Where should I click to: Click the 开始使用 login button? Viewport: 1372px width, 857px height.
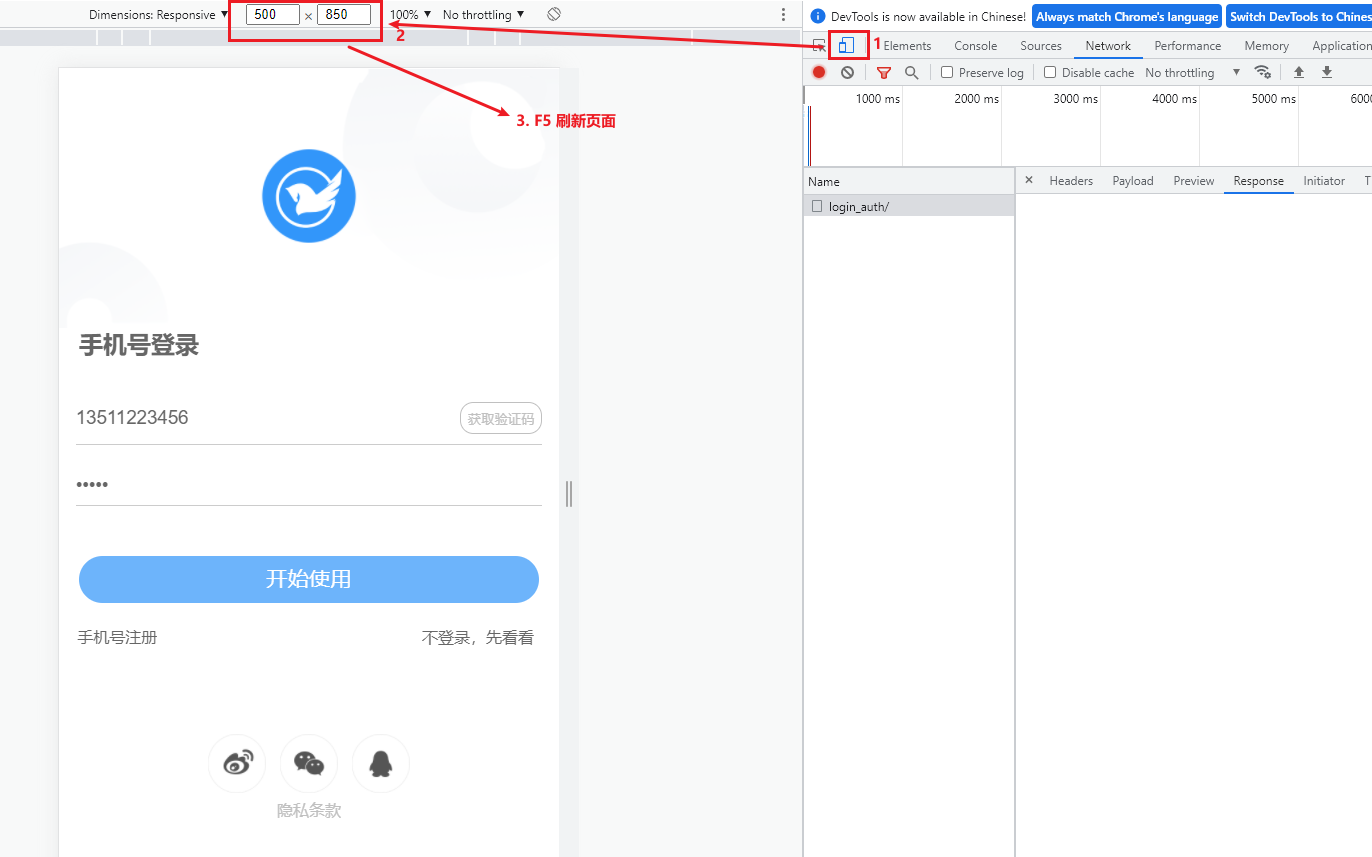click(x=309, y=579)
